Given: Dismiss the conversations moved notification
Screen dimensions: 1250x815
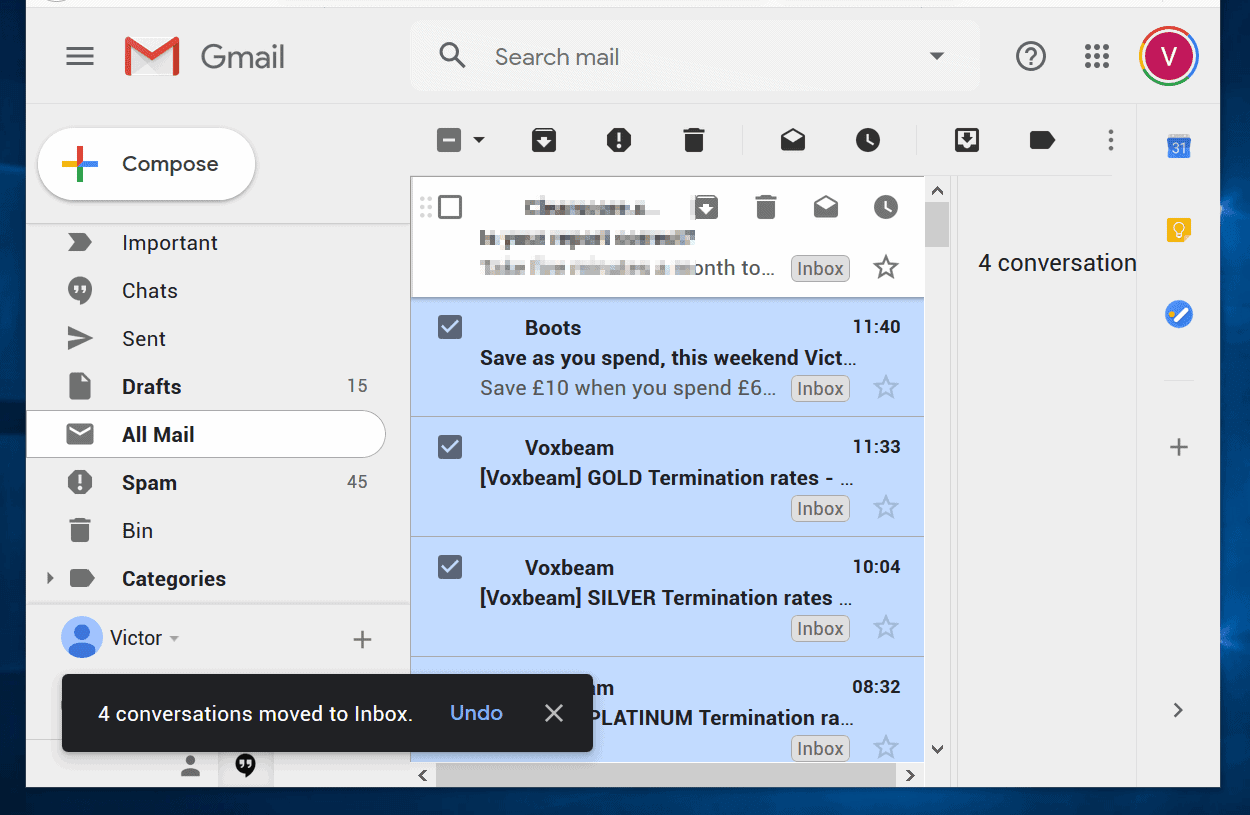Looking at the screenshot, I should pyautogui.click(x=553, y=713).
